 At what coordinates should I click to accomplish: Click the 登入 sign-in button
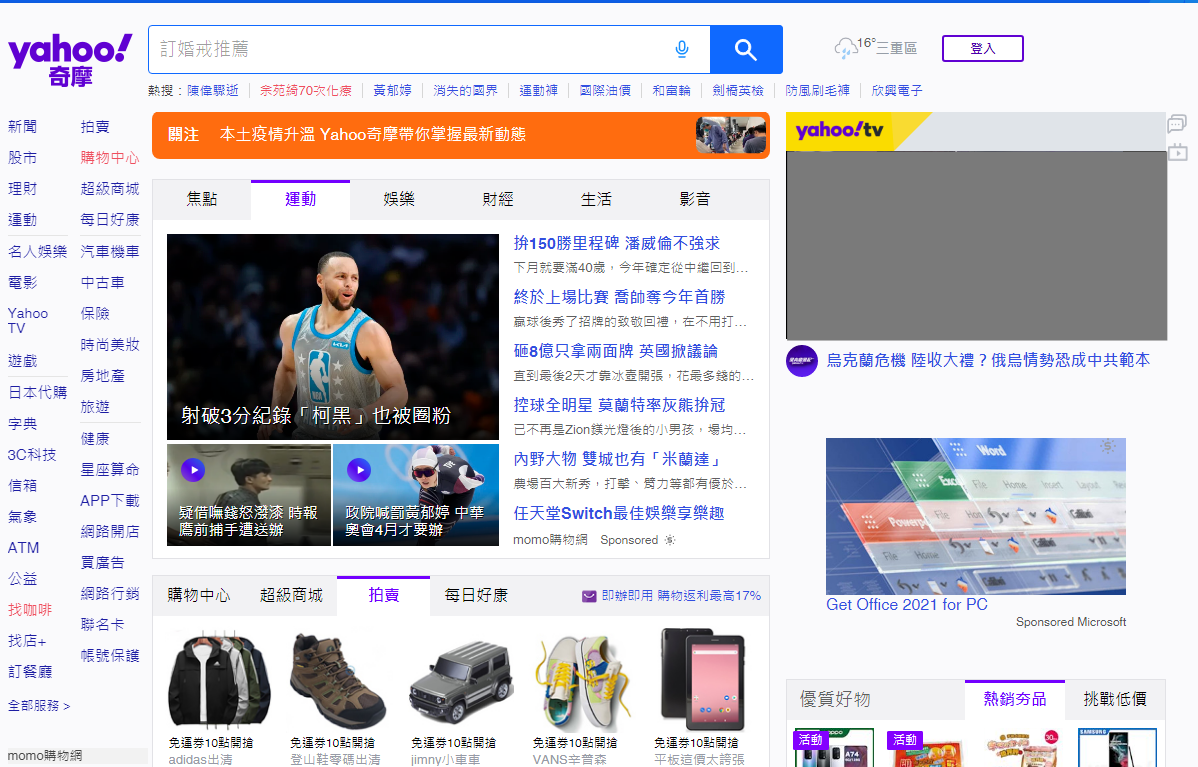[983, 49]
